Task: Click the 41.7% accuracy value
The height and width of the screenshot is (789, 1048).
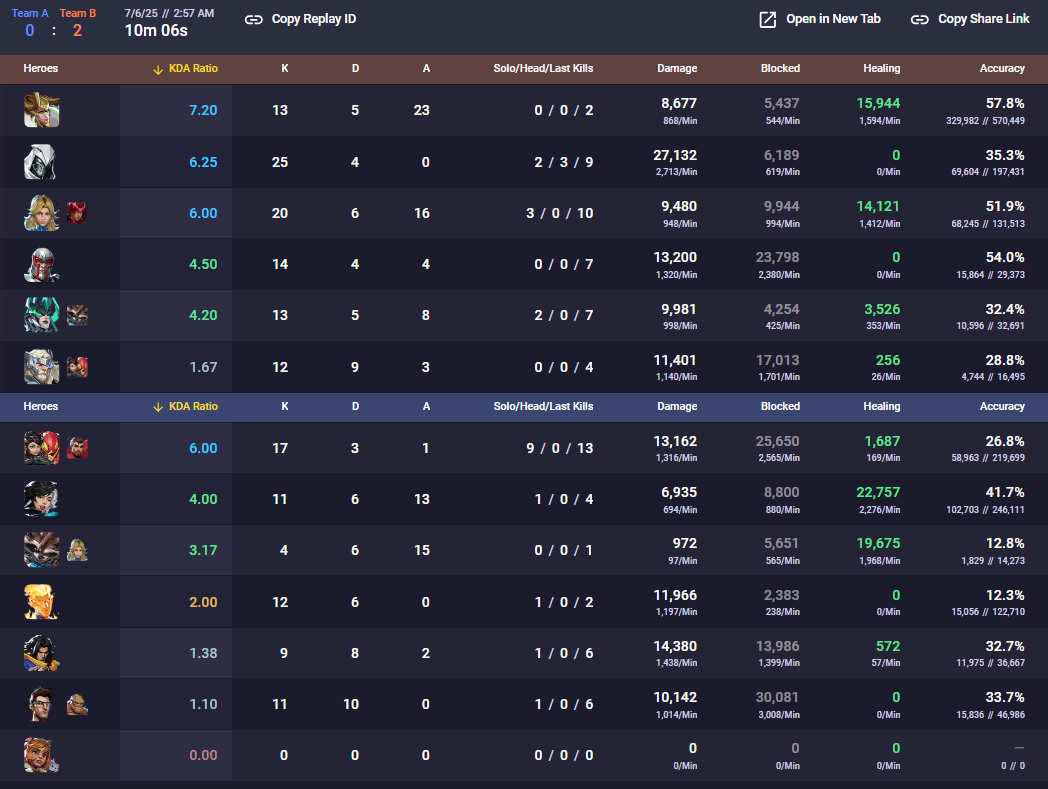Action: point(1005,492)
